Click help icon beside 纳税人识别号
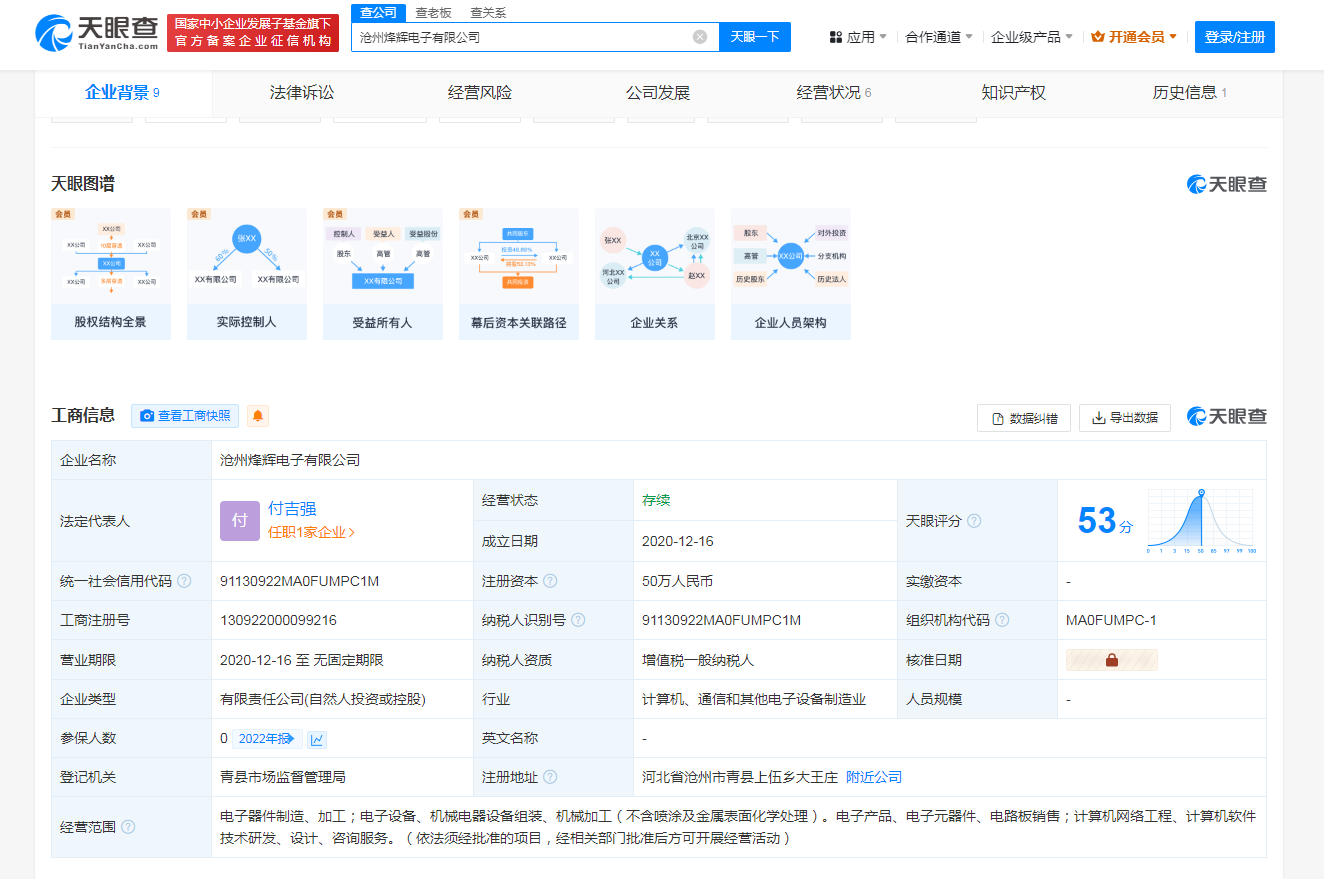This screenshot has width=1324, height=879. coord(578,620)
